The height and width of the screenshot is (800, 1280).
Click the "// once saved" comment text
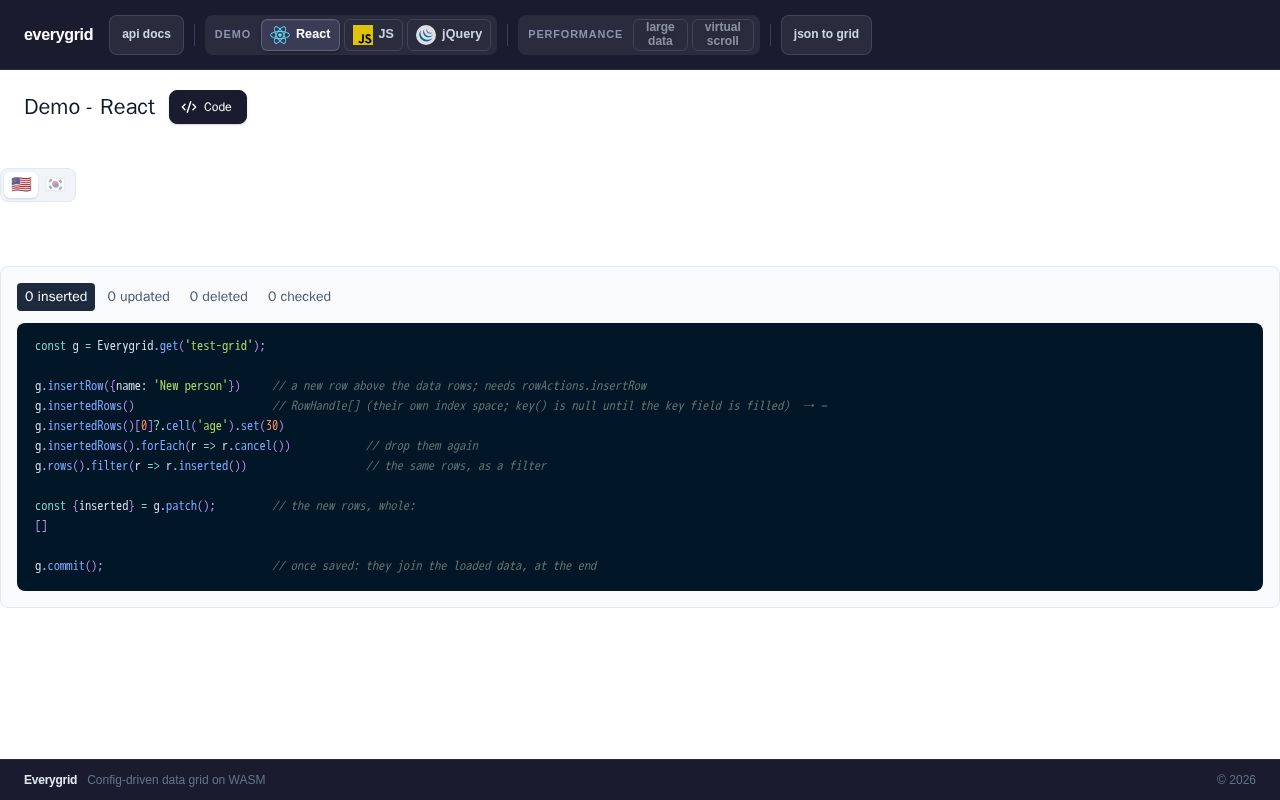(x=435, y=566)
